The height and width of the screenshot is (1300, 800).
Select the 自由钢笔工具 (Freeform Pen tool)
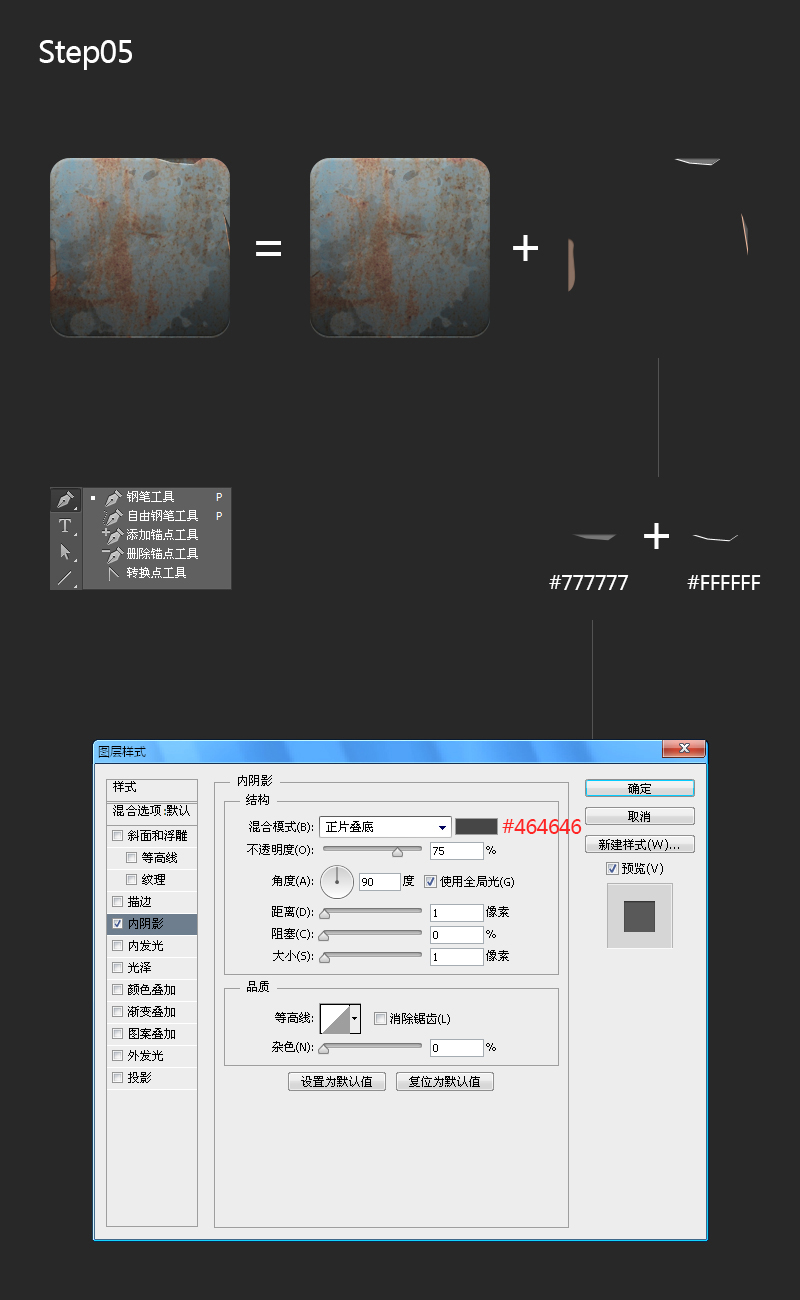[x=165, y=515]
